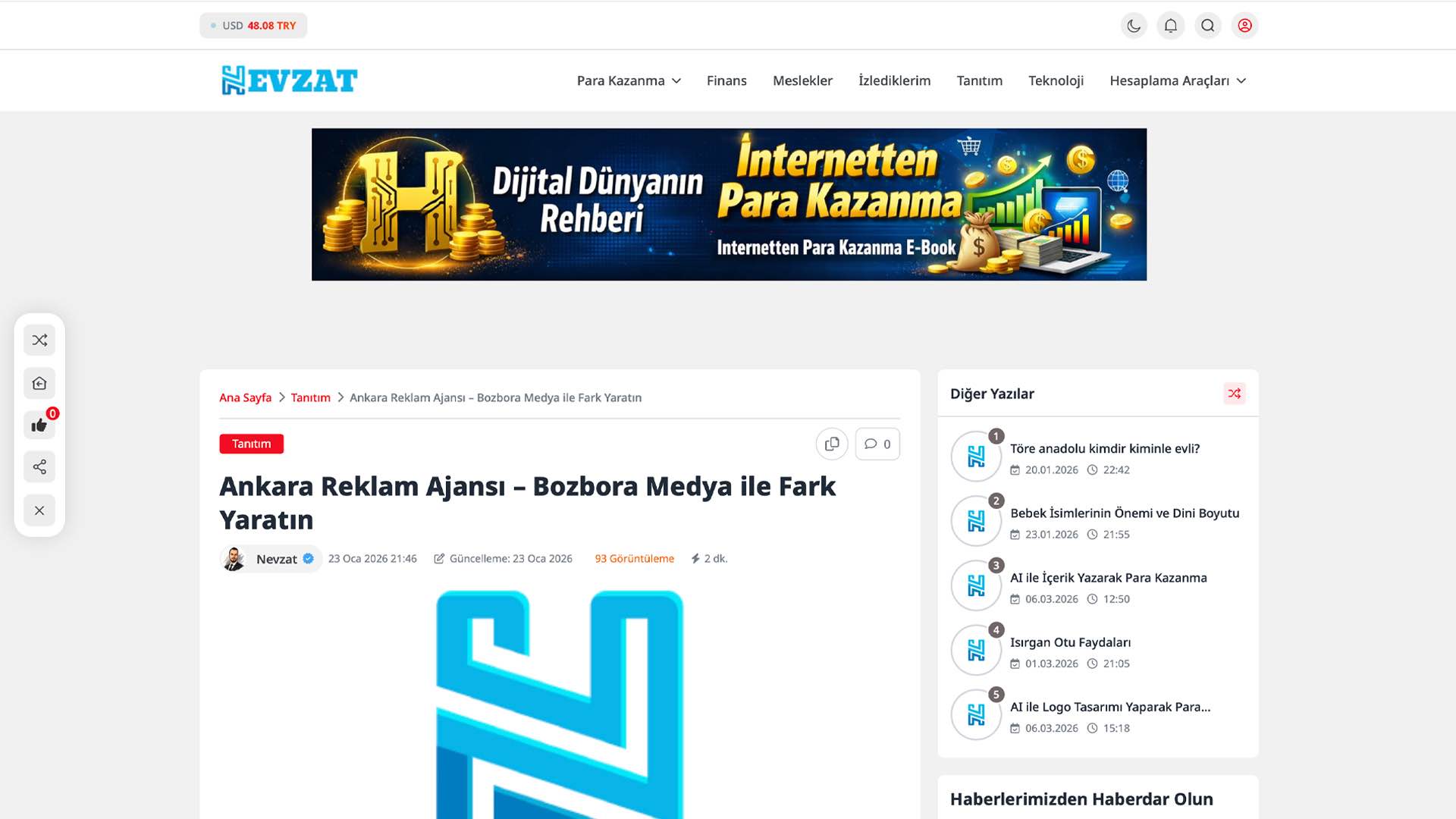Click the 12:50 time under AI ile İçerik

point(1116,598)
